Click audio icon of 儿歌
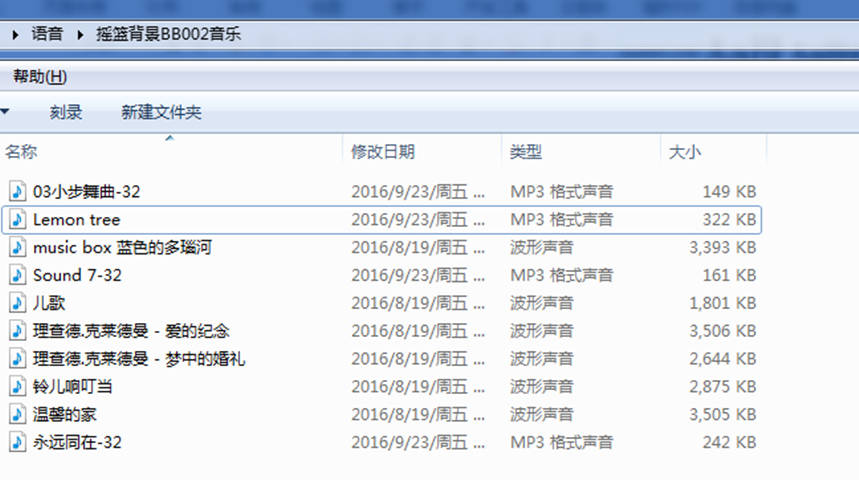Screen dimensions: 859x480 coord(18,303)
